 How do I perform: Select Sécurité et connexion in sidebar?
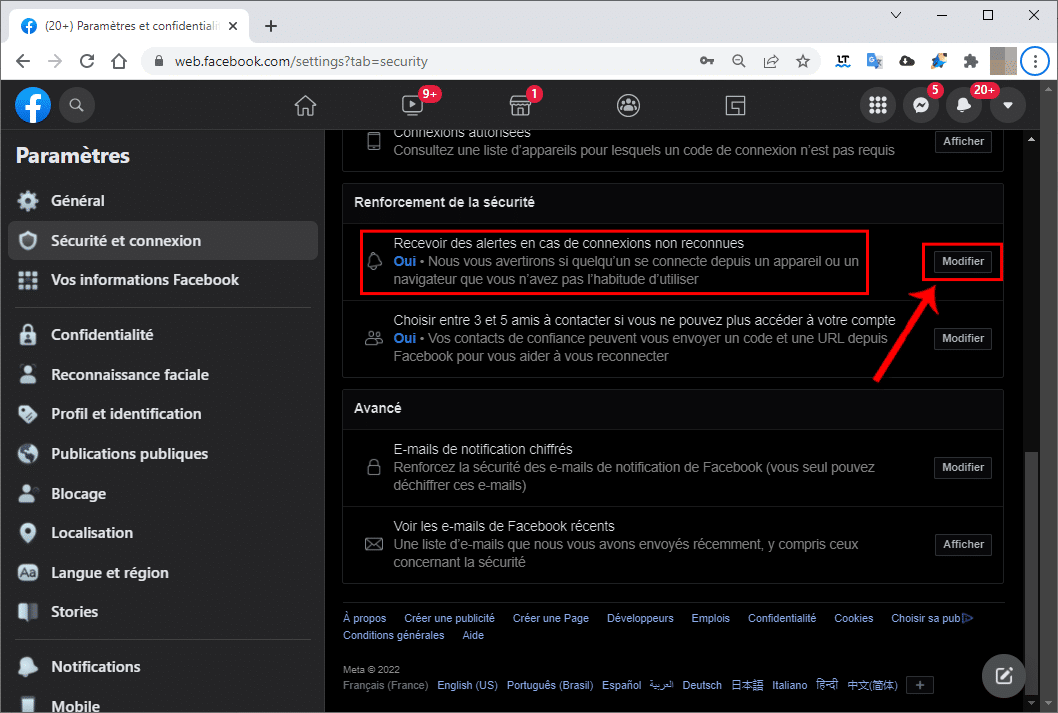point(163,241)
